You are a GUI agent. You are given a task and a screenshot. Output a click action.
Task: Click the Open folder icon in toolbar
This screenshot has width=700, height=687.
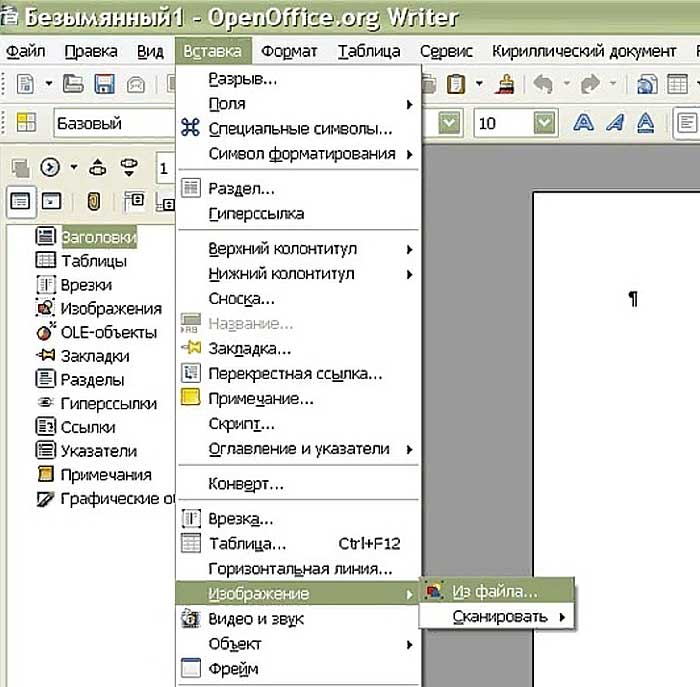pos(73,83)
